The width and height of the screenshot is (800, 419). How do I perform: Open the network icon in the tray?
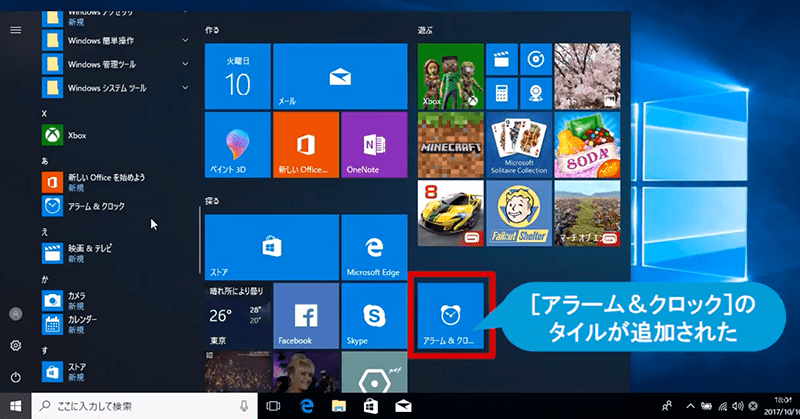(x=722, y=406)
